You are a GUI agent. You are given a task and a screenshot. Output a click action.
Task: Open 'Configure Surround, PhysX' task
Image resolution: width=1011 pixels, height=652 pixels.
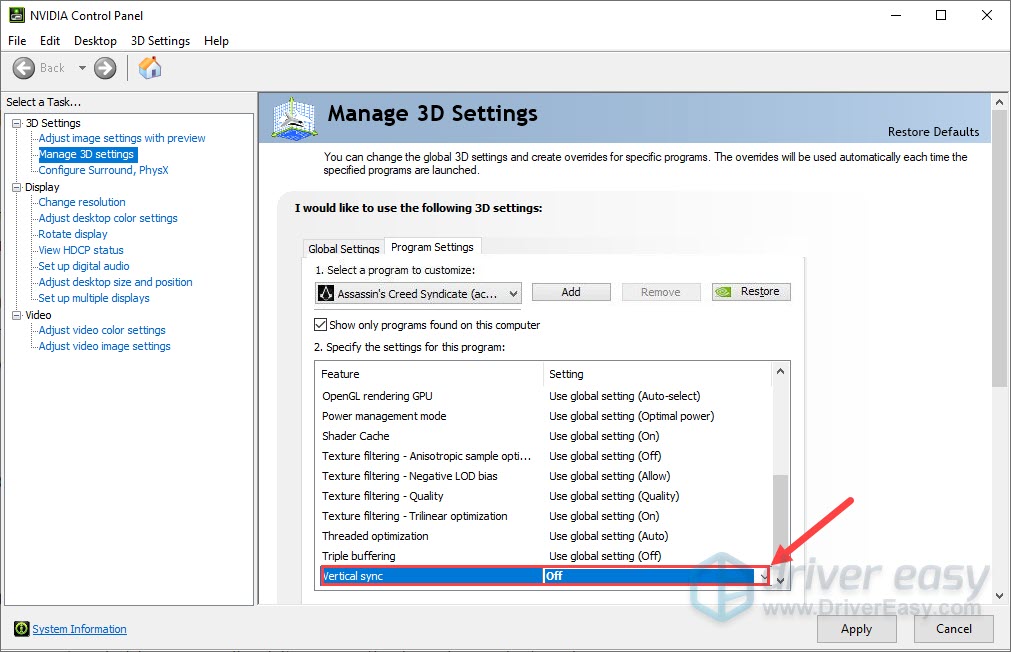click(103, 170)
